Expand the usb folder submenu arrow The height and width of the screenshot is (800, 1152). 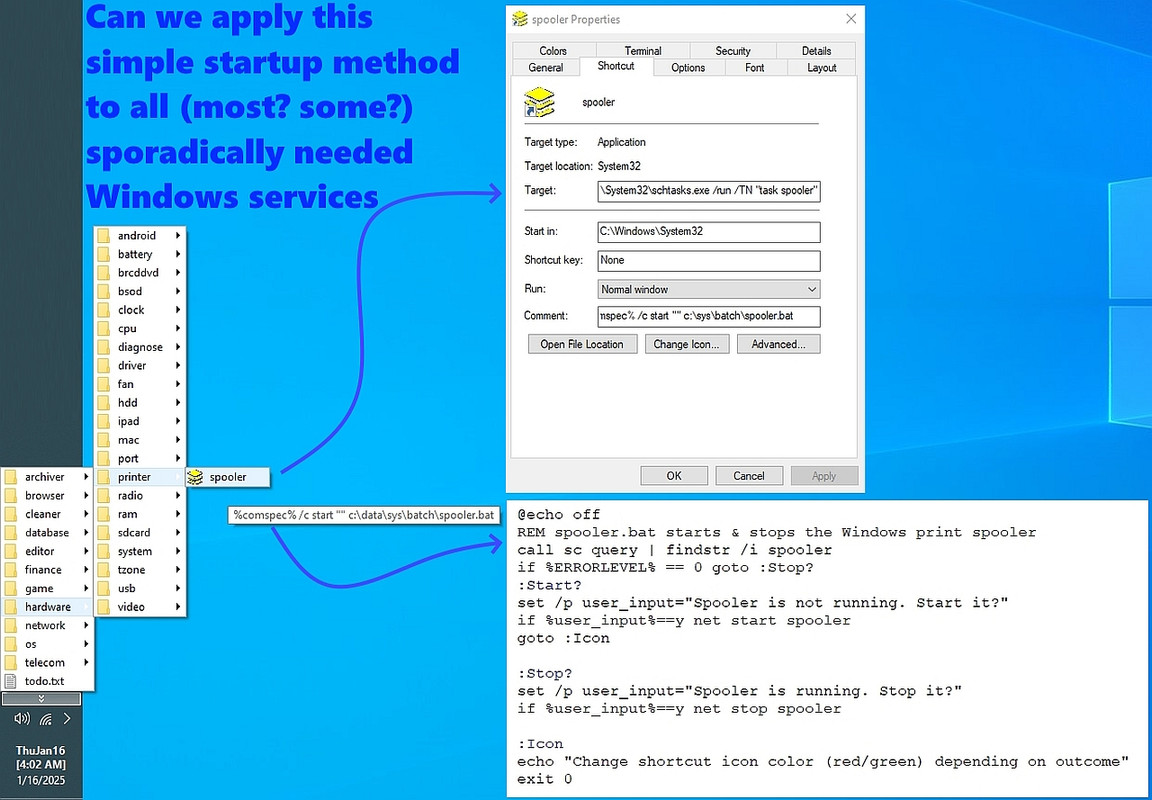[178, 588]
